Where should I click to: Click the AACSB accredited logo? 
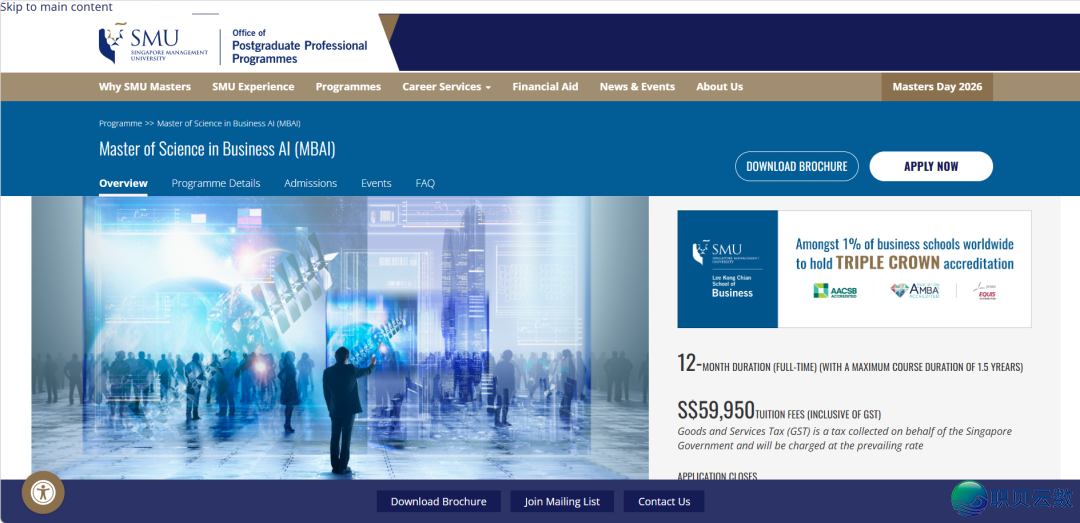[835, 291]
